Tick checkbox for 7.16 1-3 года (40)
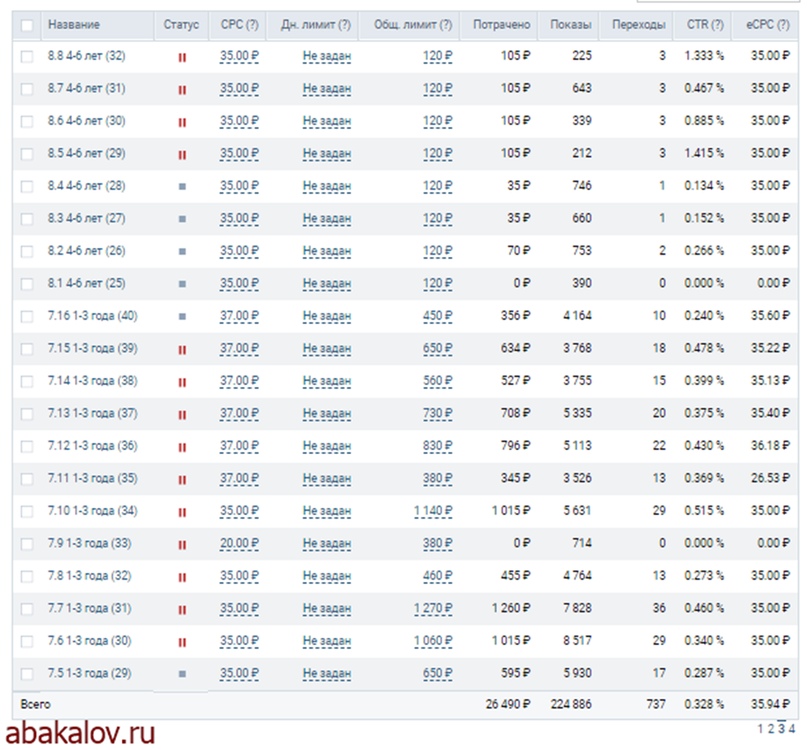The image size is (807, 750). click(x=27, y=317)
